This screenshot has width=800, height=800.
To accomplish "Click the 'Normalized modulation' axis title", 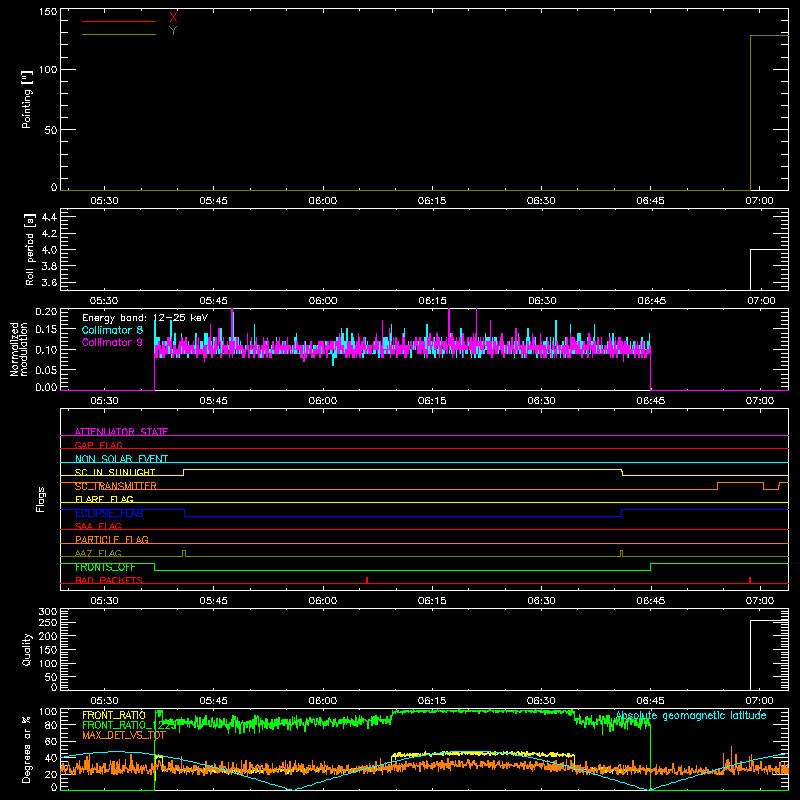I will [19, 349].
